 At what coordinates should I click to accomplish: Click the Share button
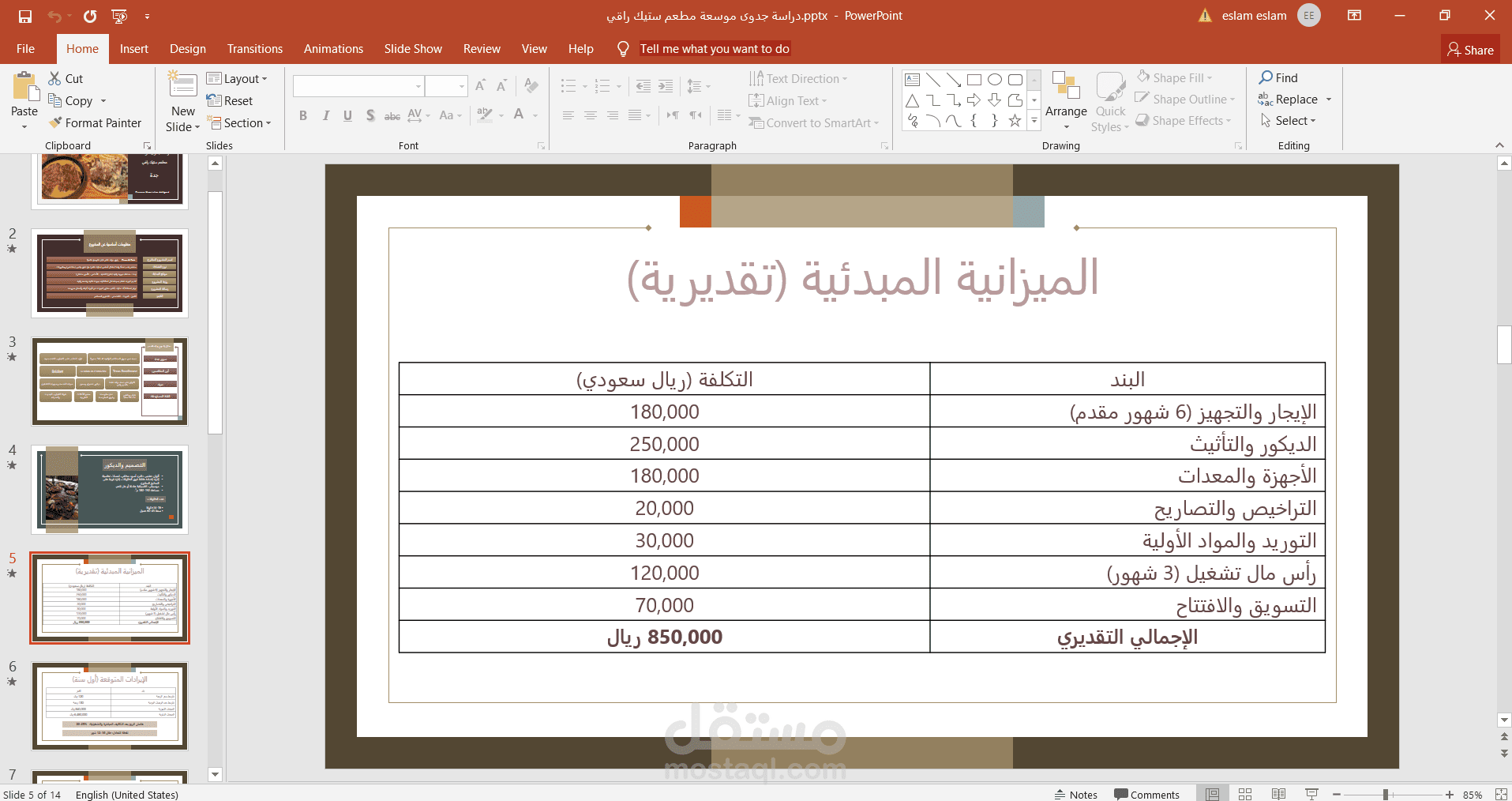[x=1470, y=50]
